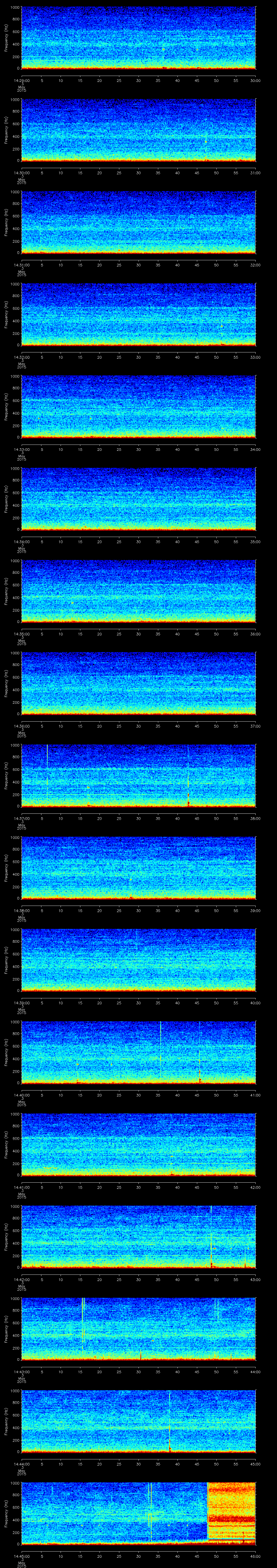Click the 14:30:00 start time label
Image resolution: width=277 pixels, height=1568 pixels.
point(21,173)
